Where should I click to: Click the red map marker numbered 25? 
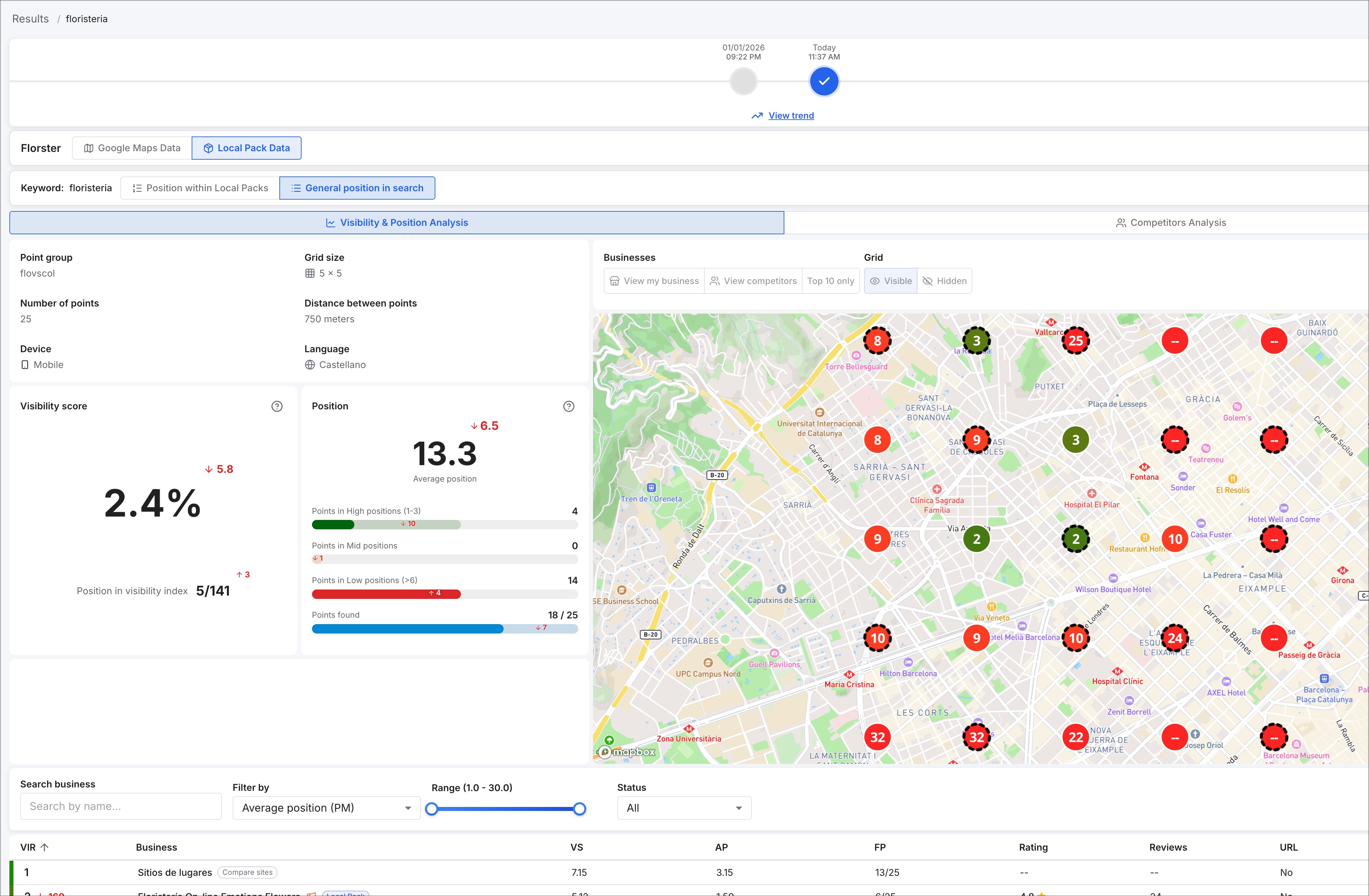[1075, 340]
